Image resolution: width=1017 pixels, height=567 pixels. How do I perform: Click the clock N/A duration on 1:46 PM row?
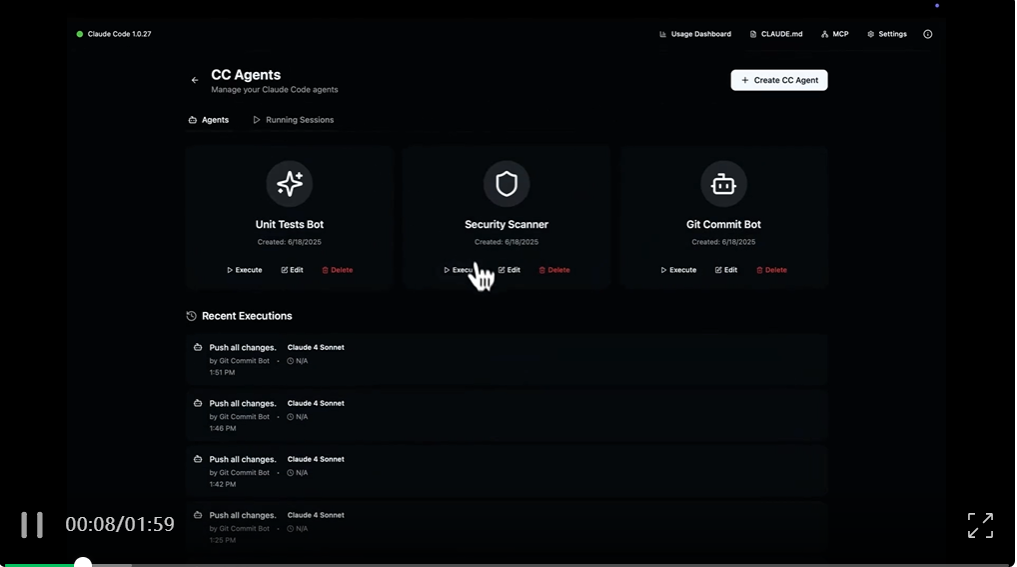click(297, 417)
